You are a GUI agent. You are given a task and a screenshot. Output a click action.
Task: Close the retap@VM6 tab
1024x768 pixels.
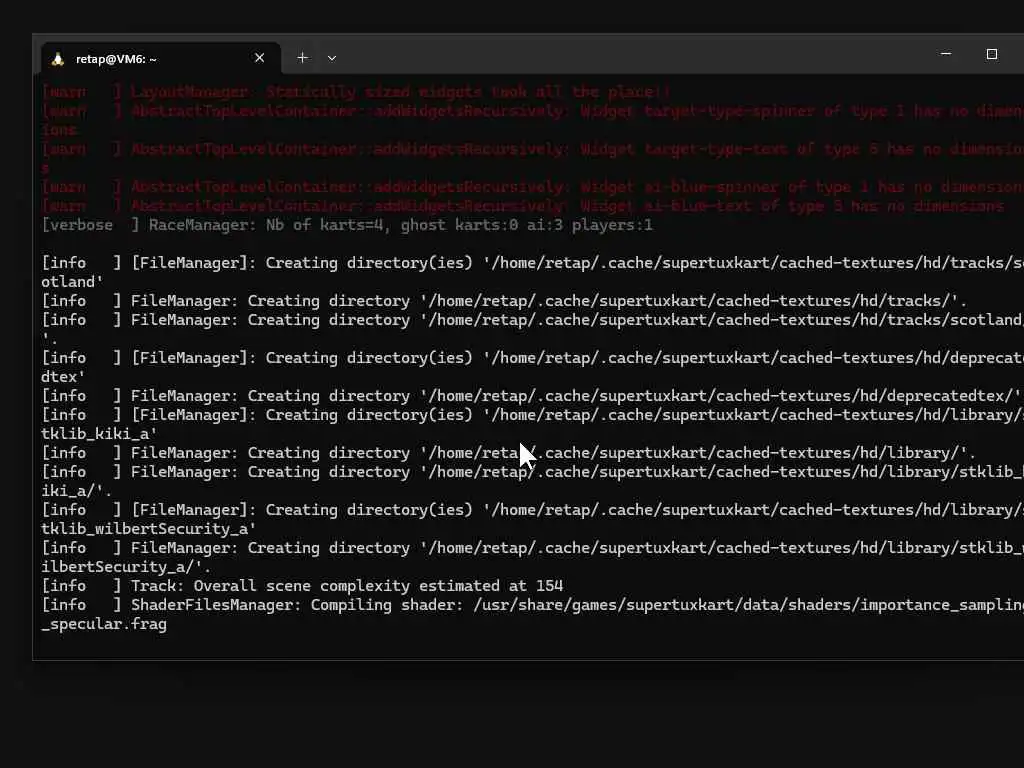tap(259, 58)
